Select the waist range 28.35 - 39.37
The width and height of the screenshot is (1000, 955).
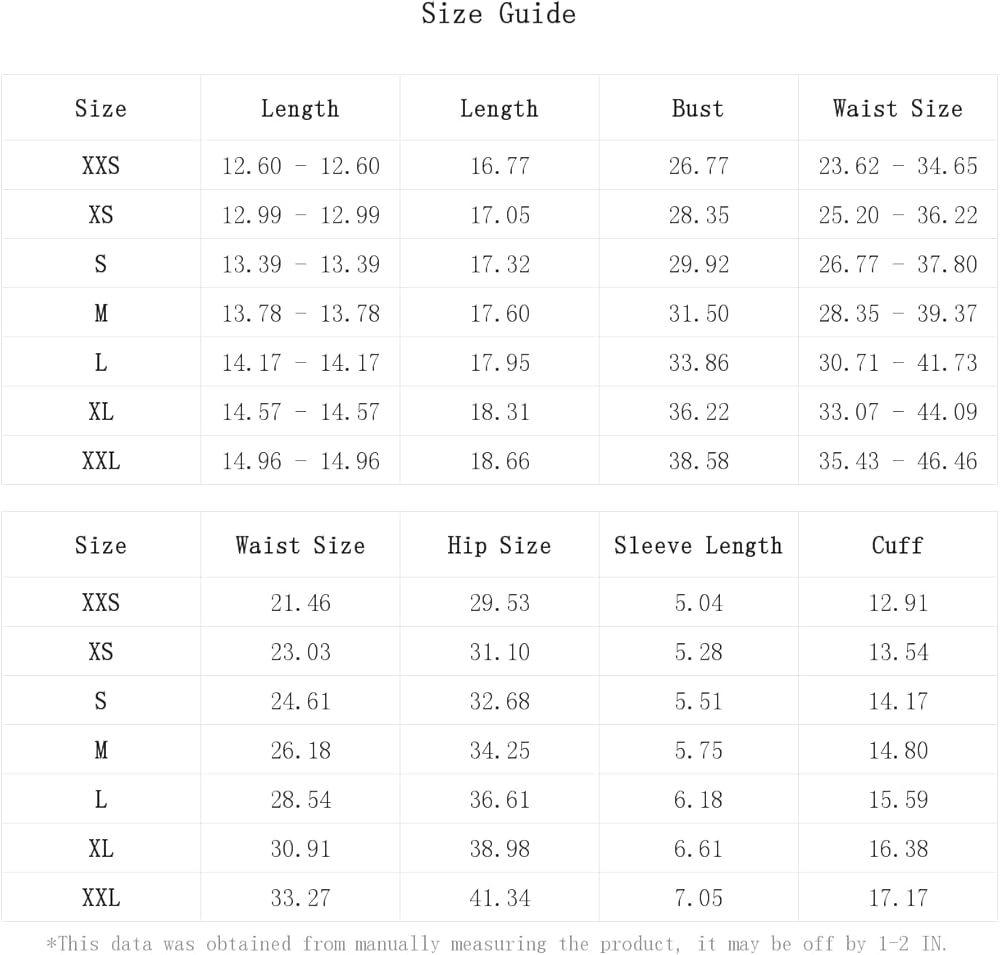[897, 314]
